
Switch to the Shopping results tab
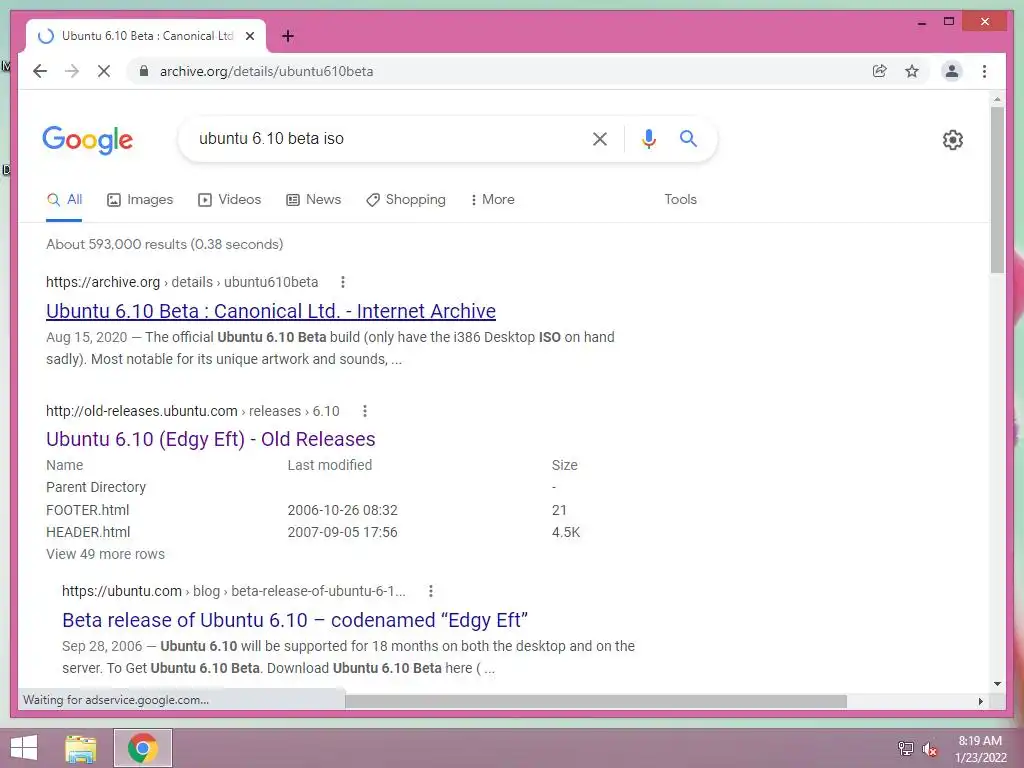[x=406, y=200]
